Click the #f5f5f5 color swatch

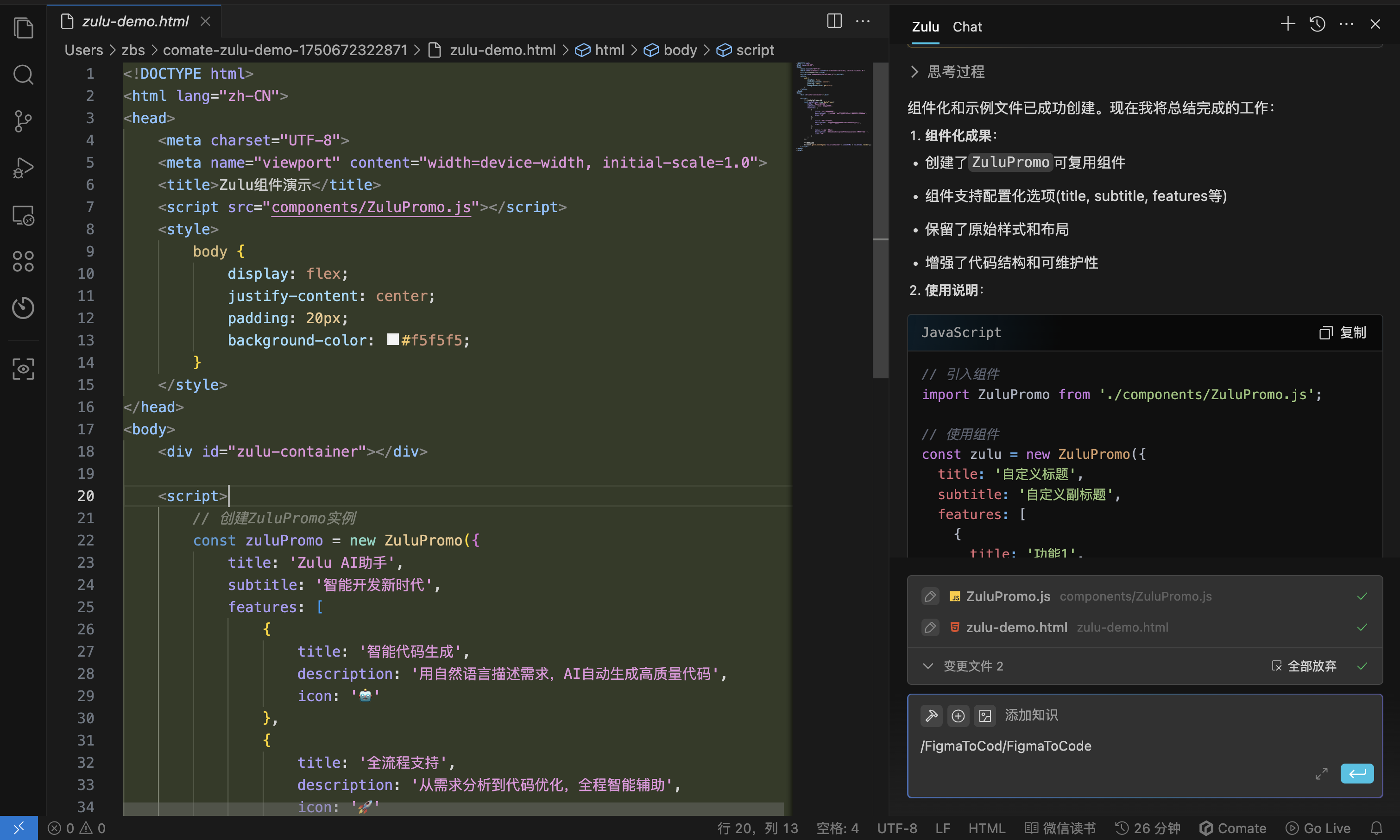coord(392,339)
